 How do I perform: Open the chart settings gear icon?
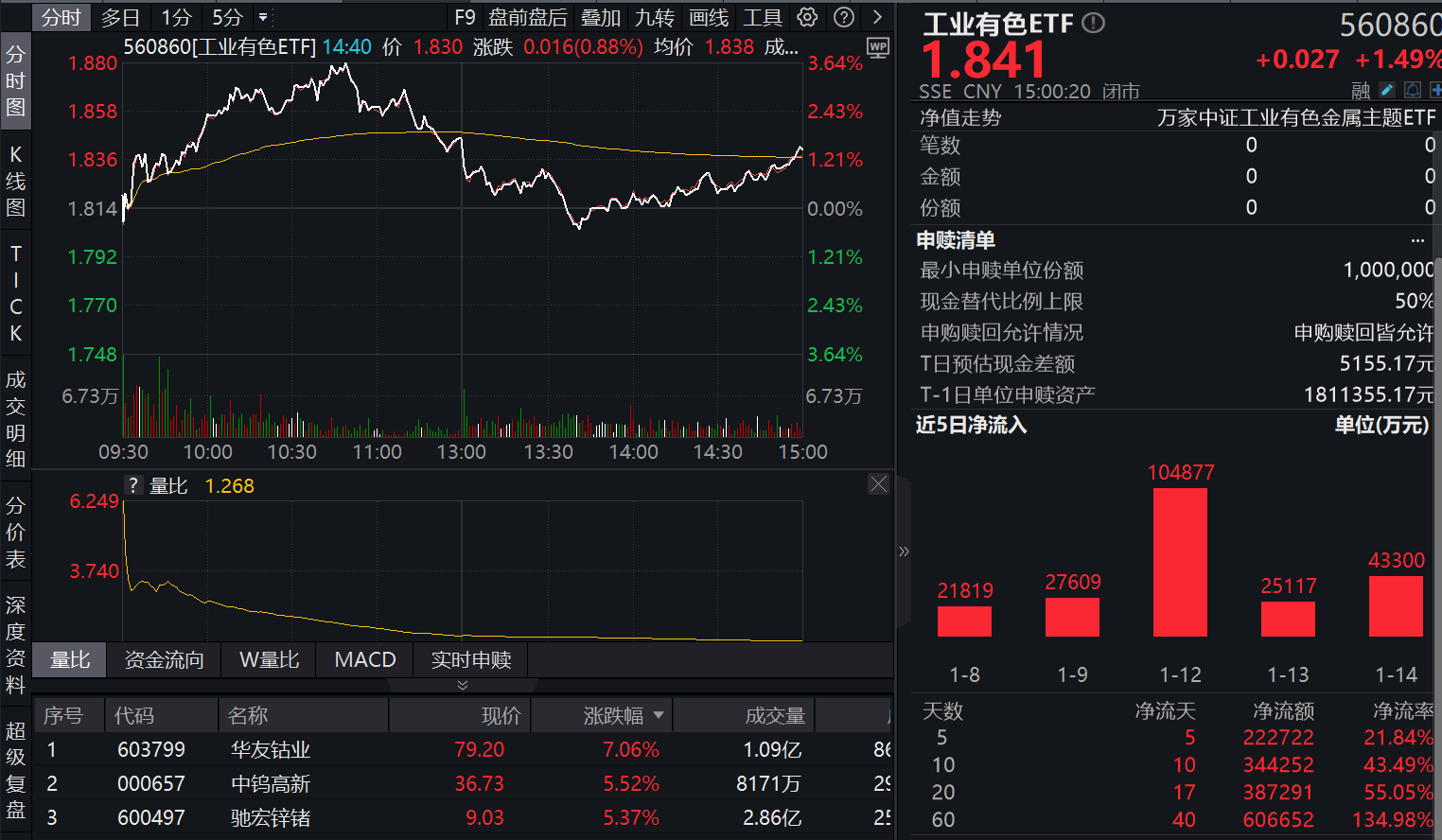(806, 17)
